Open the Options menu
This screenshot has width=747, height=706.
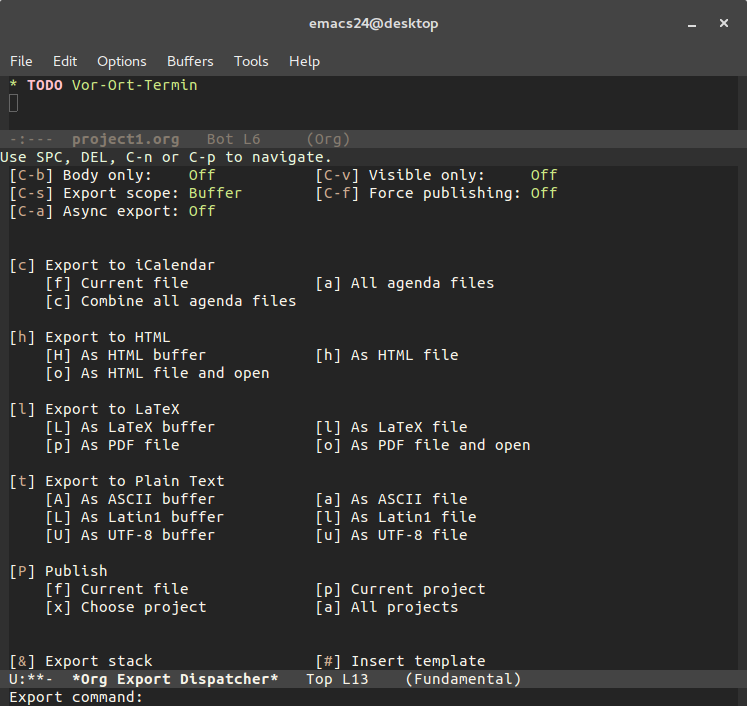pyautogui.click(x=121, y=61)
